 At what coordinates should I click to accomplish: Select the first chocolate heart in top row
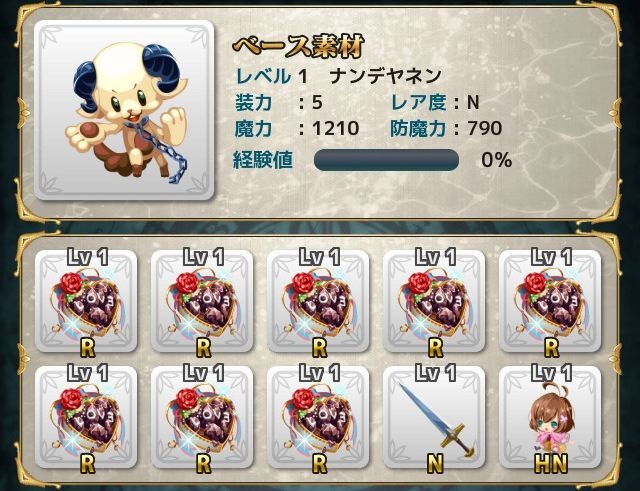(x=86, y=301)
